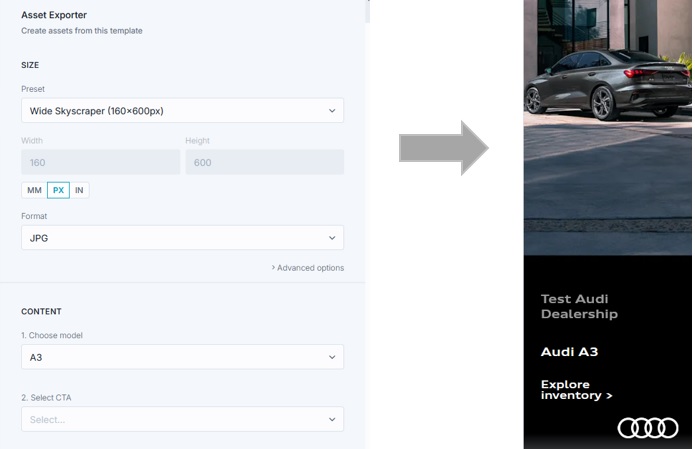The image size is (695, 449).
Task: Select PX as the unit
Action: click(x=58, y=190)
